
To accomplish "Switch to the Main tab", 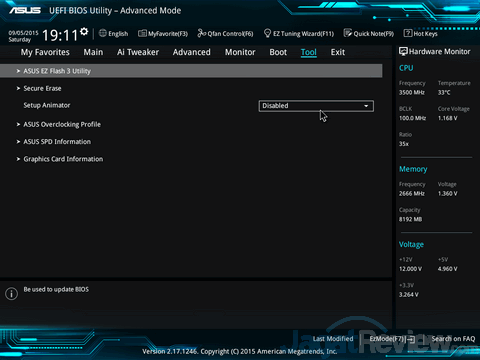I will (93, 52).
